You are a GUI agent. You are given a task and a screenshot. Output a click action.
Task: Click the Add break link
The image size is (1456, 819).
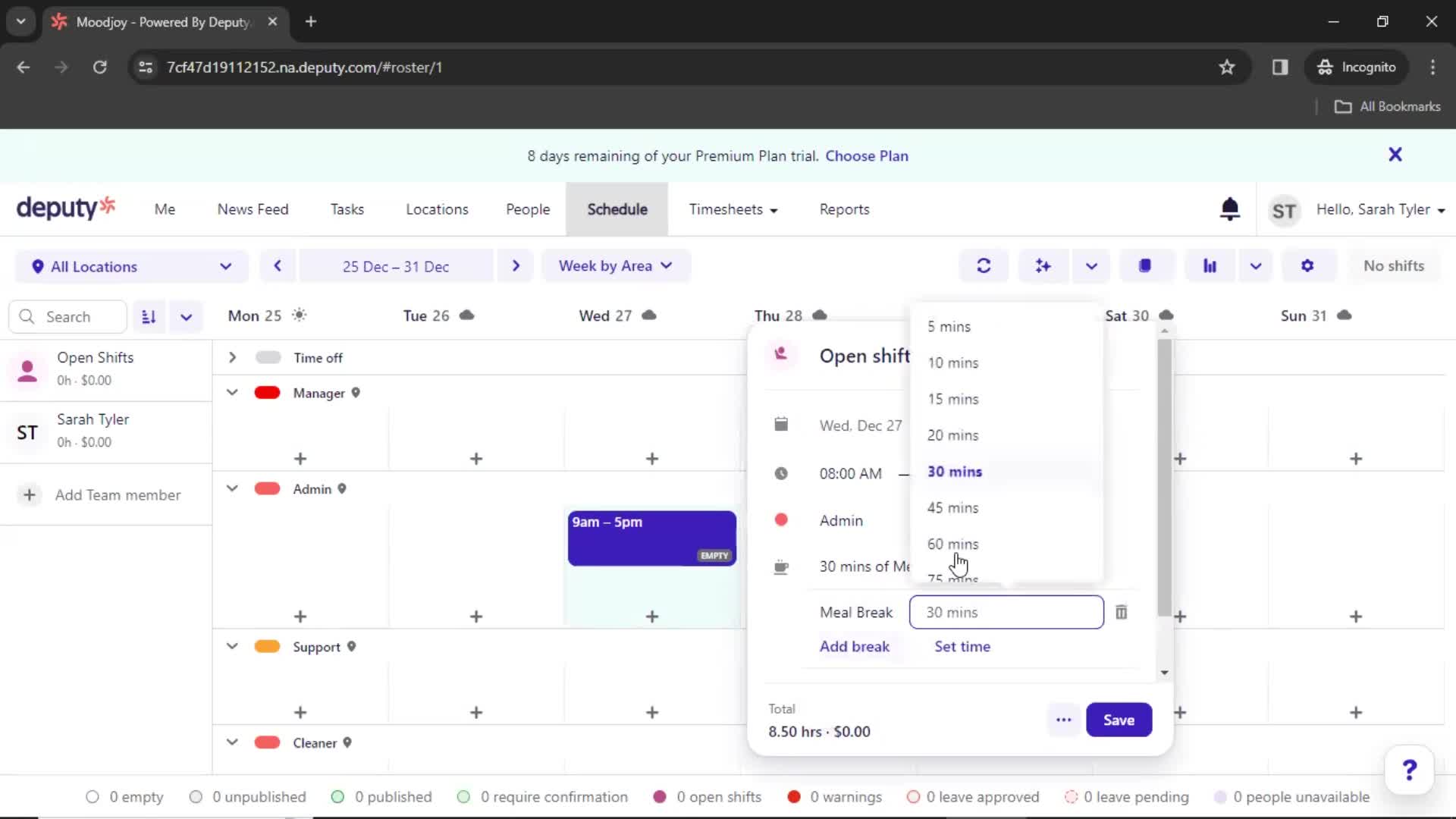(856, 645)
